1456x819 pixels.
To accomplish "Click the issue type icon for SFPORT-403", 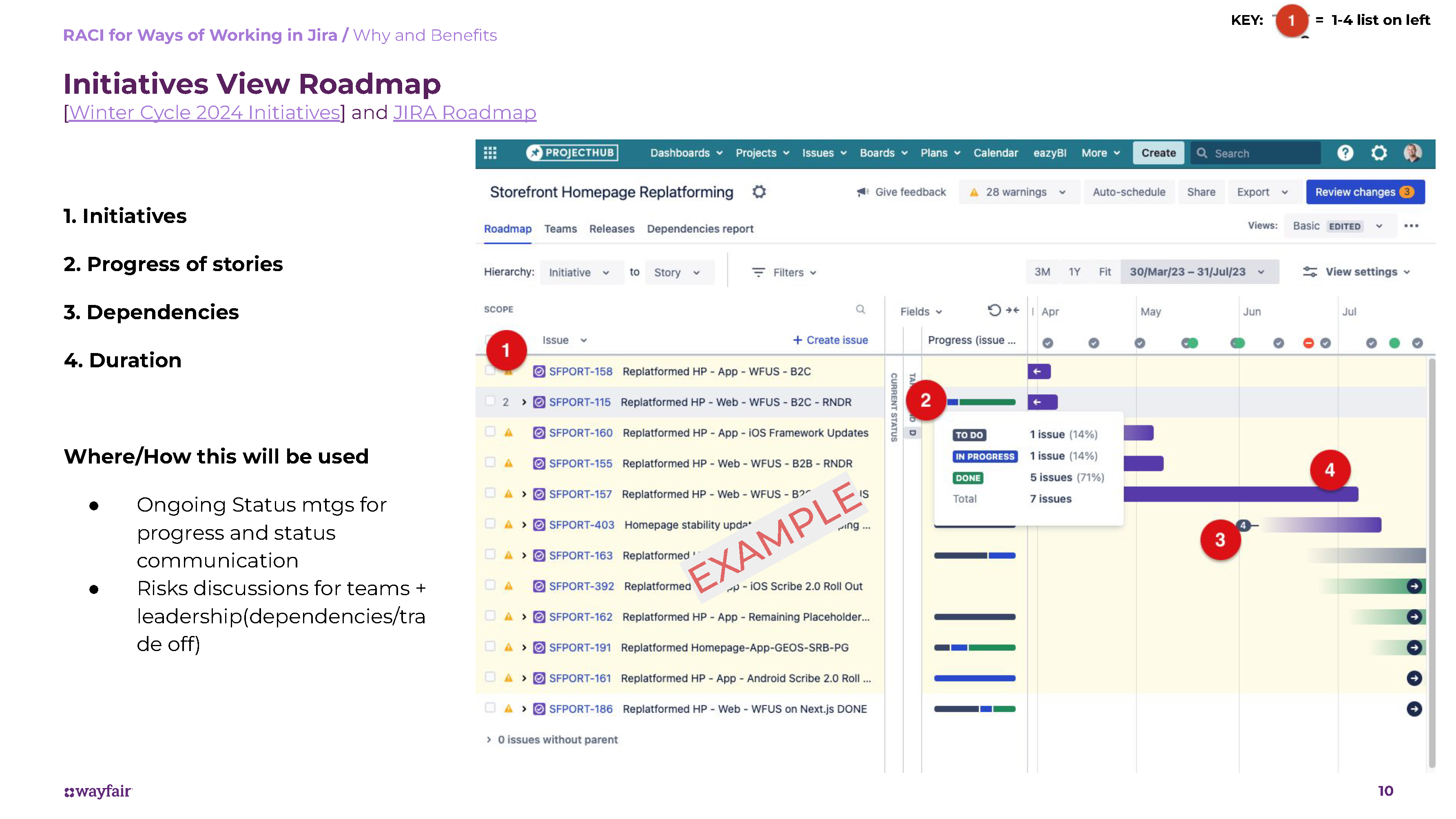I will (539, 525).
